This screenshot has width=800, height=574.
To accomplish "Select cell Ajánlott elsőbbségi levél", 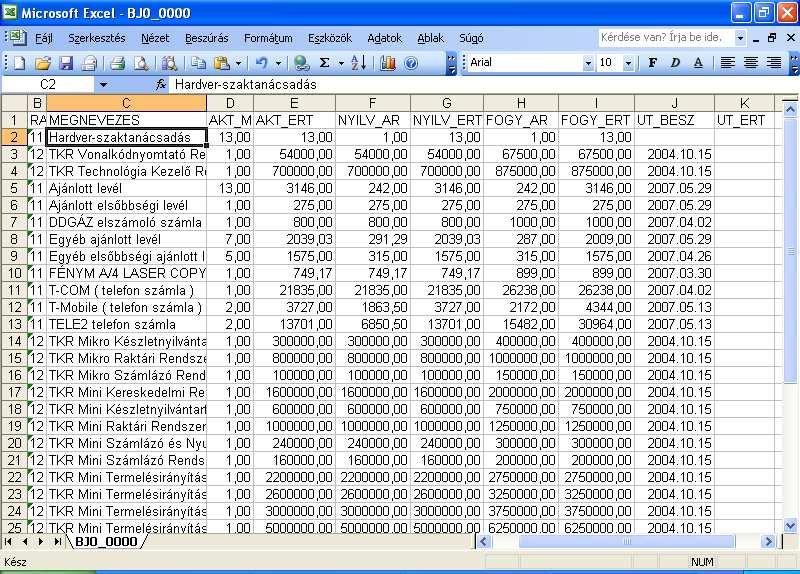I will click(127, 205).
